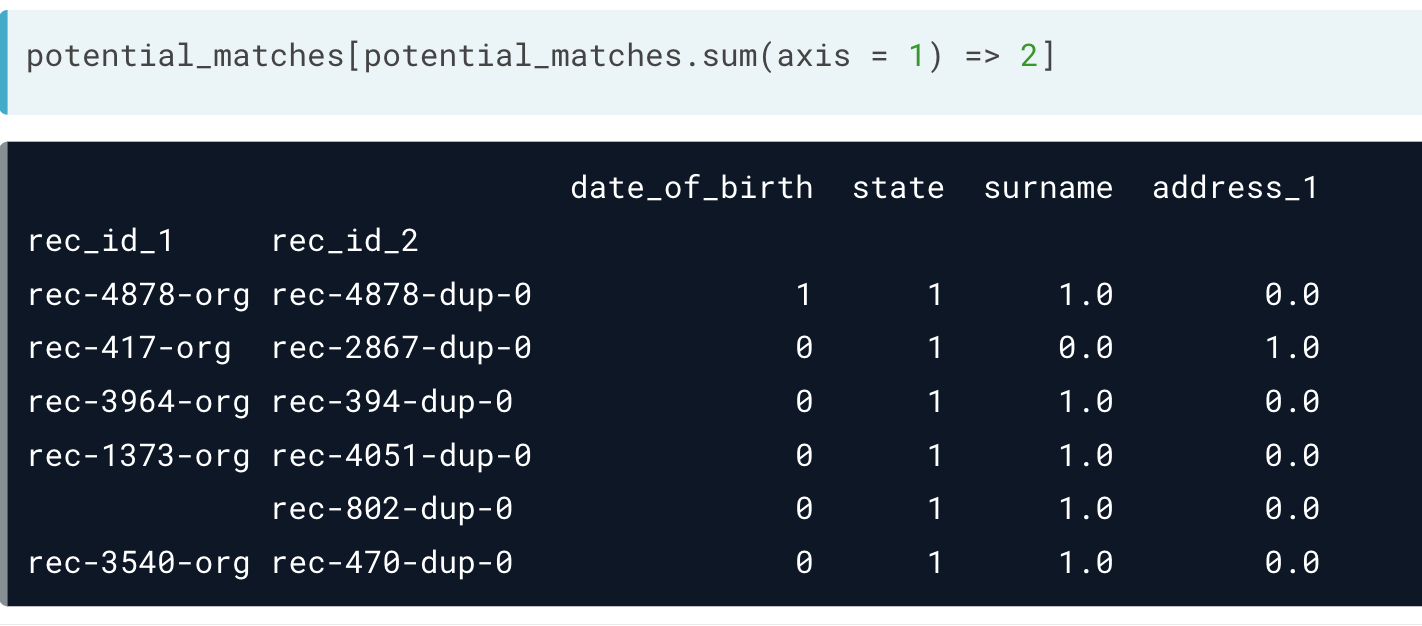Click row label rec-417-org
The image size is (1422, 626).
[x=129, y=348]
